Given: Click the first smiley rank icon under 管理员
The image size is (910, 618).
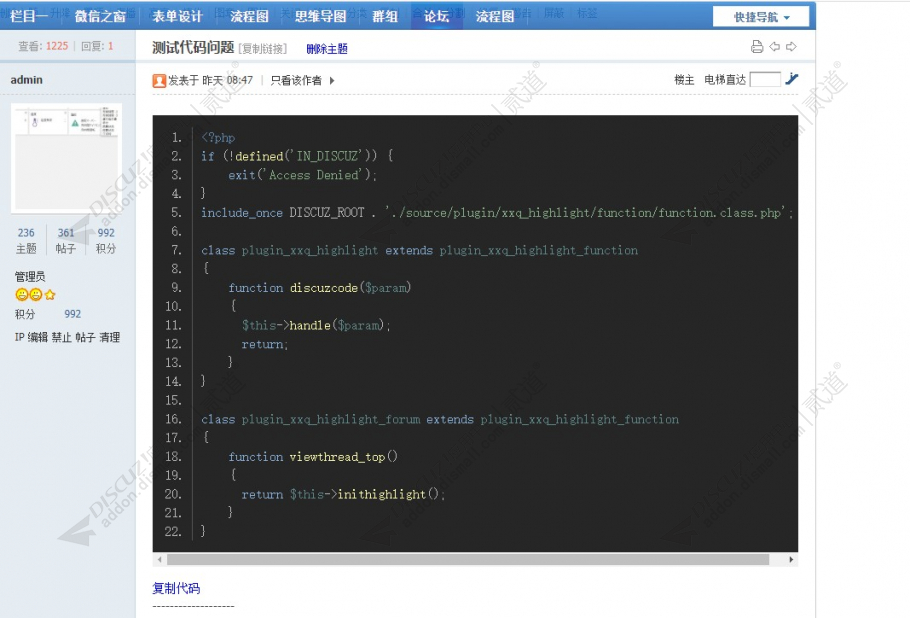Looking at the screenshot, I should (x=21, y=295).
